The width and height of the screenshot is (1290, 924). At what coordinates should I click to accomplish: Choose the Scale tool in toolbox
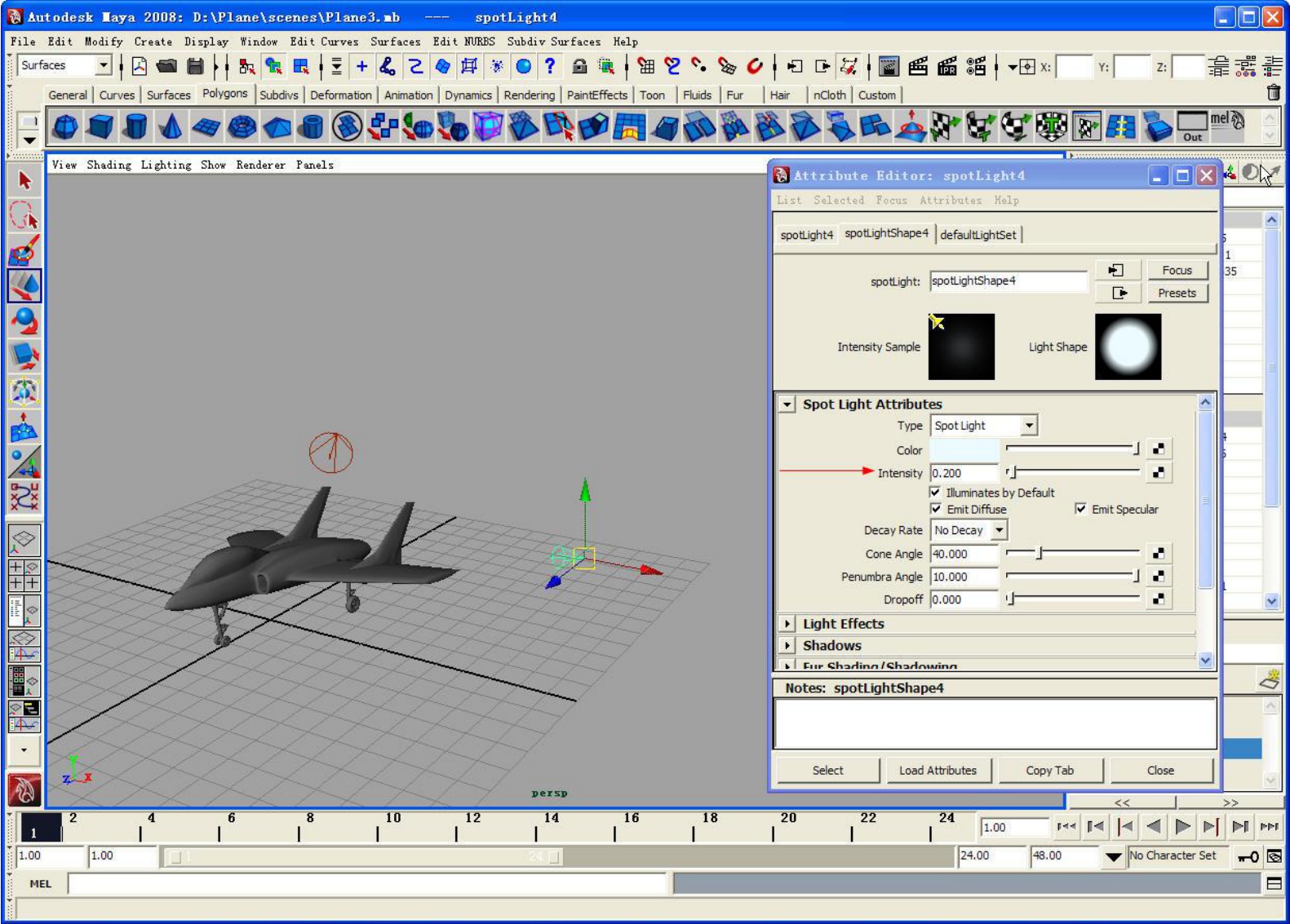tap(24, 356)
